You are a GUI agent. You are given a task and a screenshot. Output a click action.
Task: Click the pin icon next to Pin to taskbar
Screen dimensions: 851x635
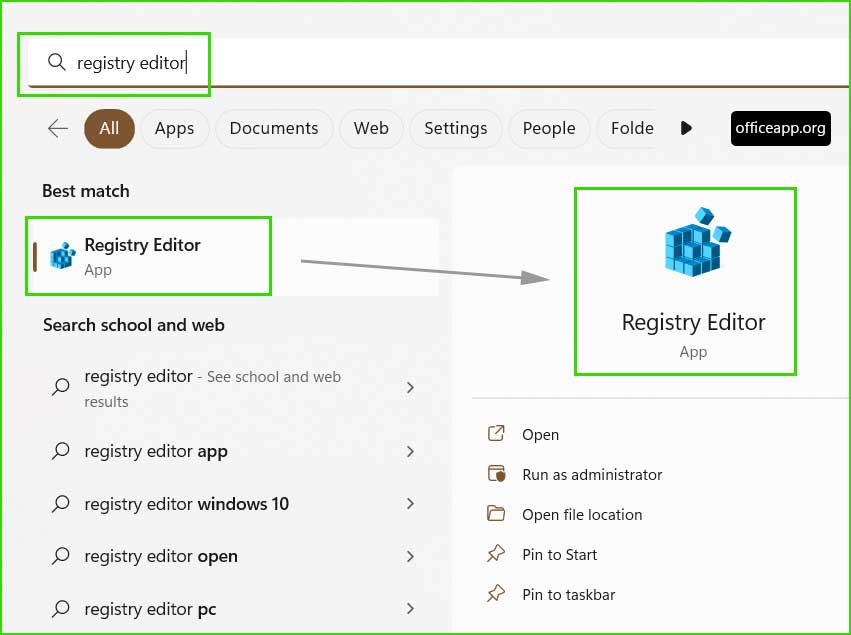coord(496,593)
